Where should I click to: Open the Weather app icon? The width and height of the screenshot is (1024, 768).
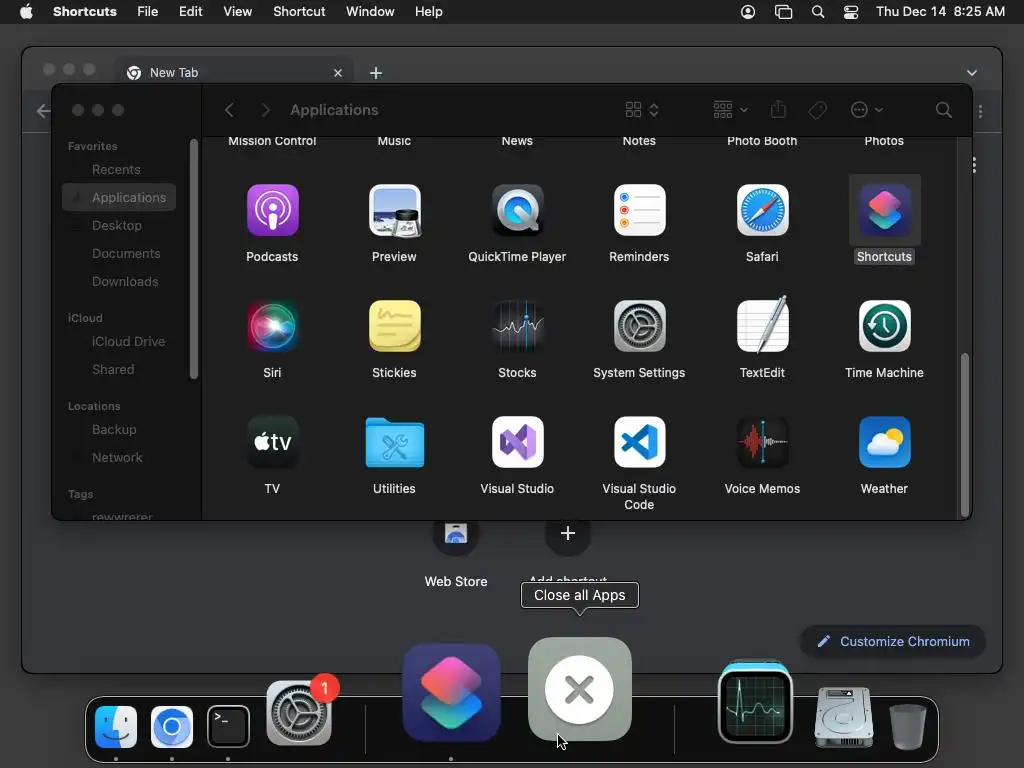[884, 442]
